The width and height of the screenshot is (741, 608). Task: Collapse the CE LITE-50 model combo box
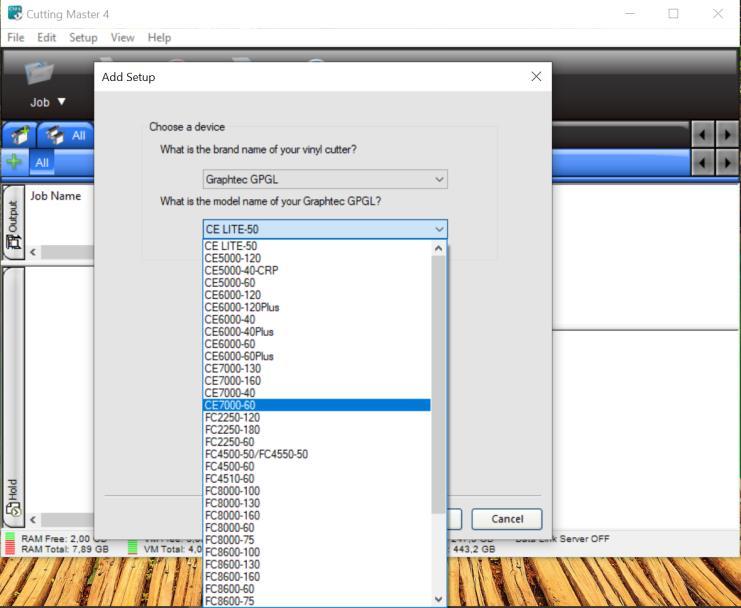[x=325, y=229]
